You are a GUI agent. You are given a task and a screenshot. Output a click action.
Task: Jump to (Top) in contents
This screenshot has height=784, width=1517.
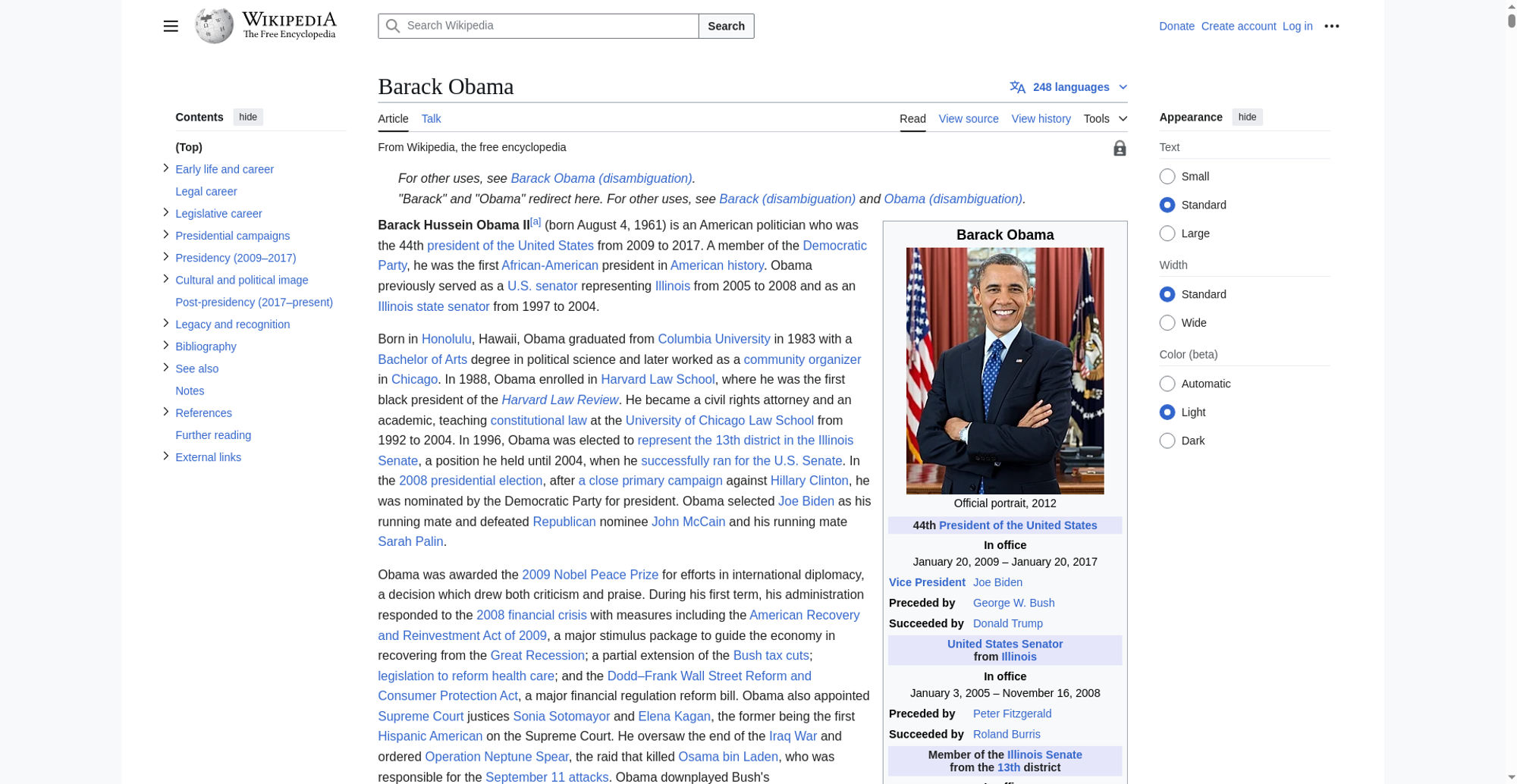[x=189, y=147]
